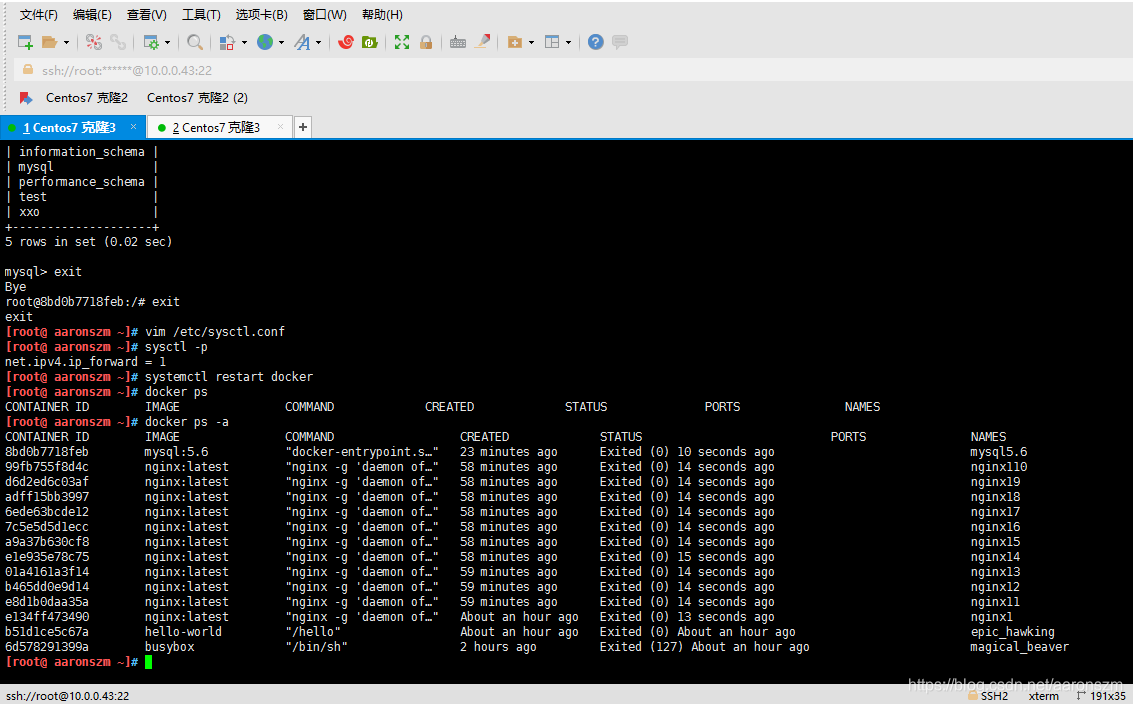This screenshot has width=1133, height=704.
Task: Open the Centos7 克隆2 (2) quick link
Action: [197, 98]
